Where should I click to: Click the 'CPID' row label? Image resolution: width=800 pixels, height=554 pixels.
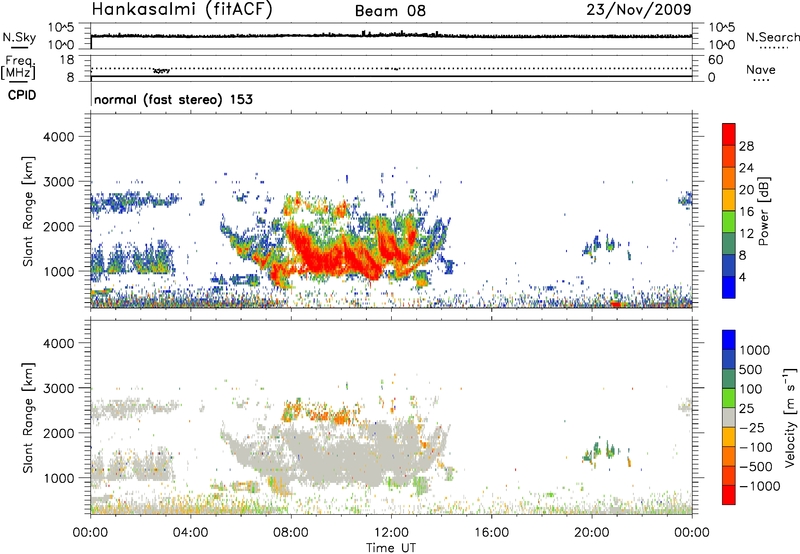[x=22, y=95]
